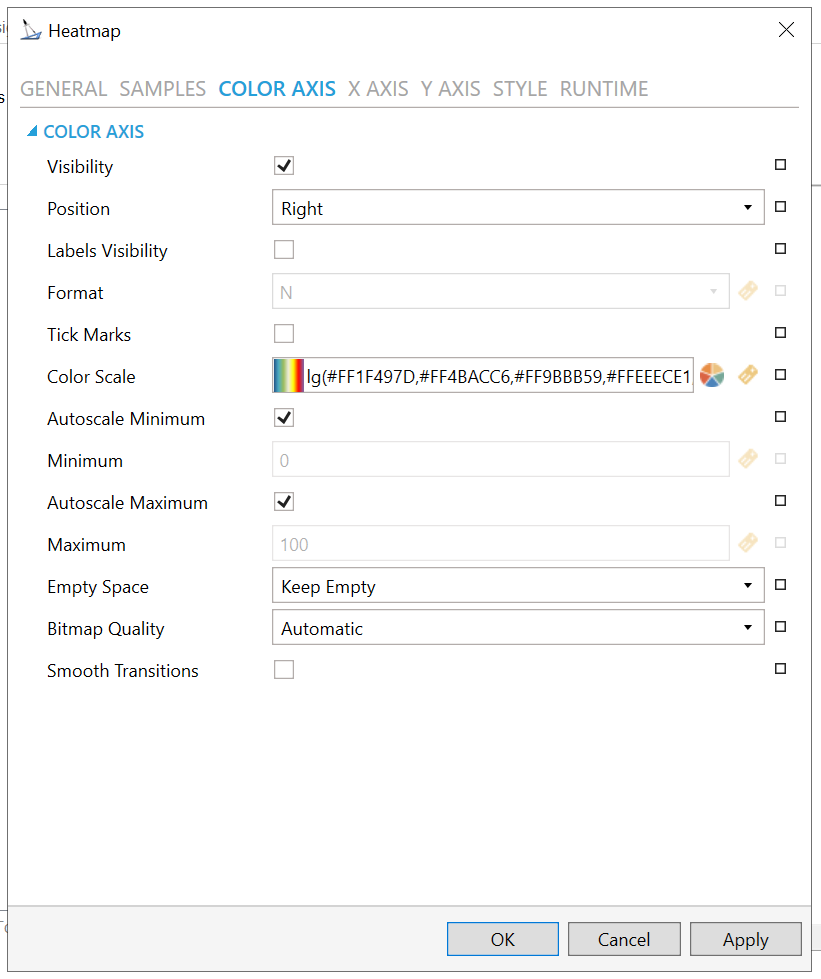This screenshot has height=979, width=821.
Task: Click the square marker beside Smooth Transitions
Action: 781,669
